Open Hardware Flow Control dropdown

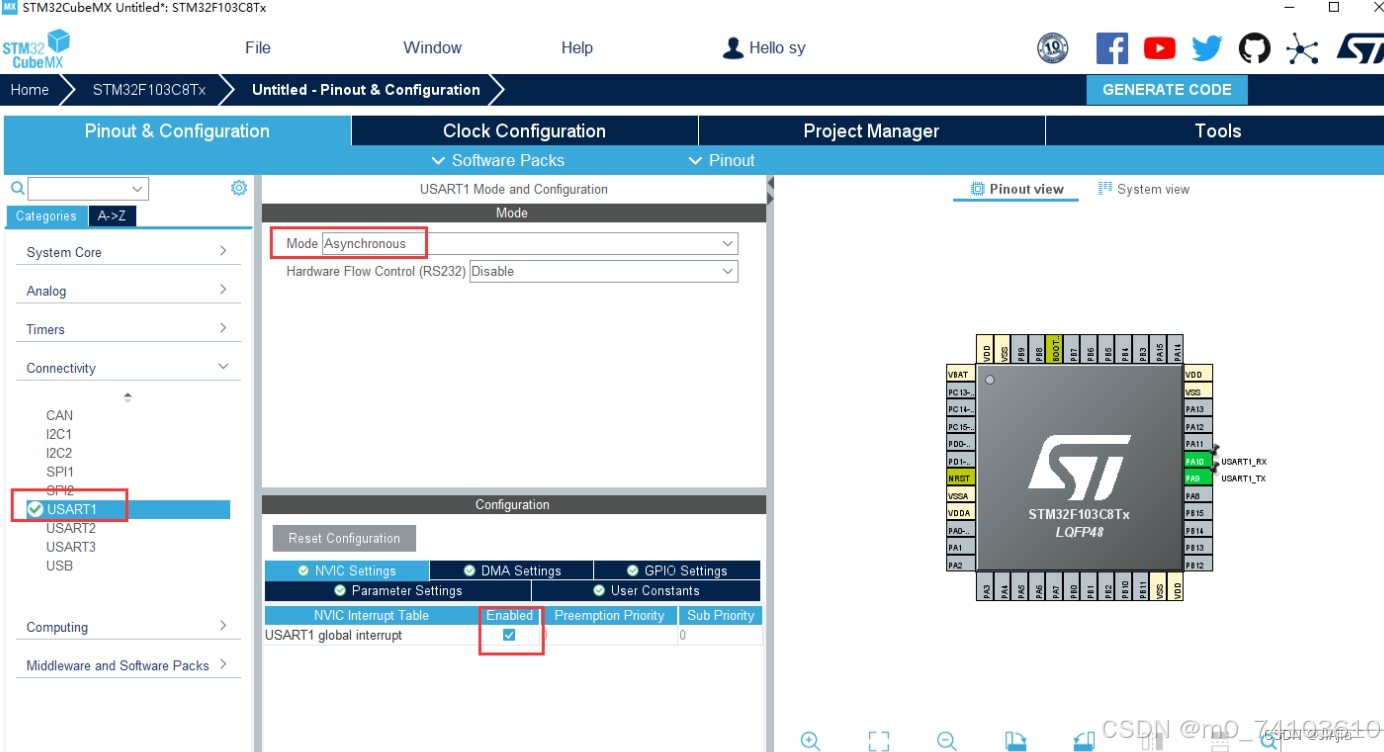[604, 271]
